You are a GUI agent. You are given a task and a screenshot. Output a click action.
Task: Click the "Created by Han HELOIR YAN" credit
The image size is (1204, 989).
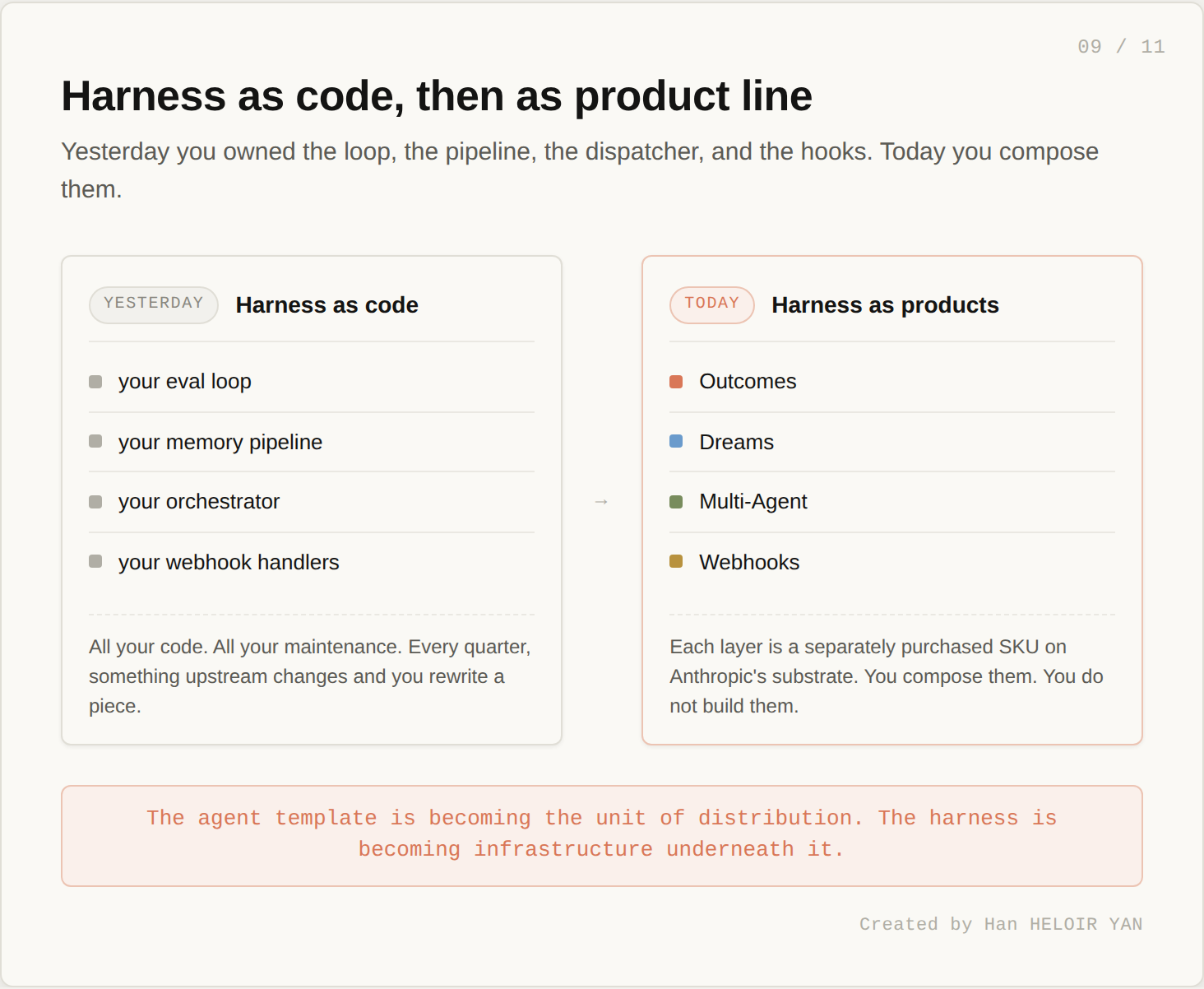[x=1001, y=924]
